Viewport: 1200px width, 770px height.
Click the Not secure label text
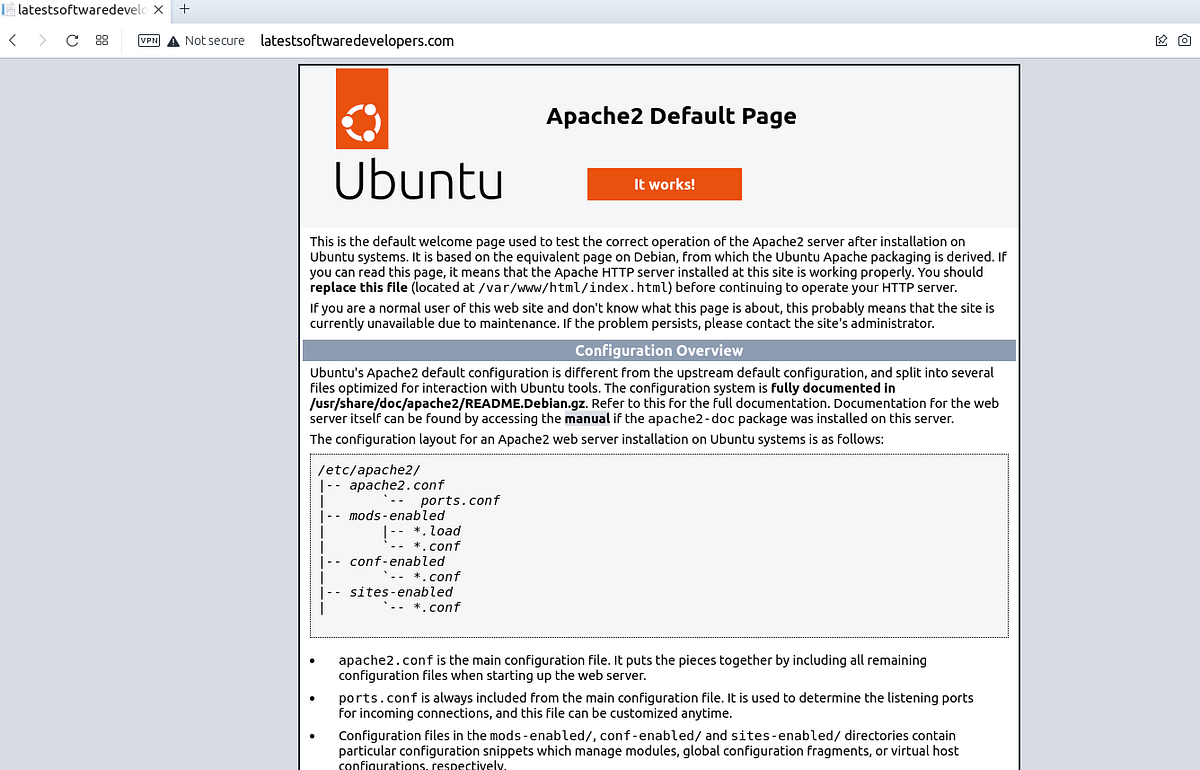coord(216,40)
